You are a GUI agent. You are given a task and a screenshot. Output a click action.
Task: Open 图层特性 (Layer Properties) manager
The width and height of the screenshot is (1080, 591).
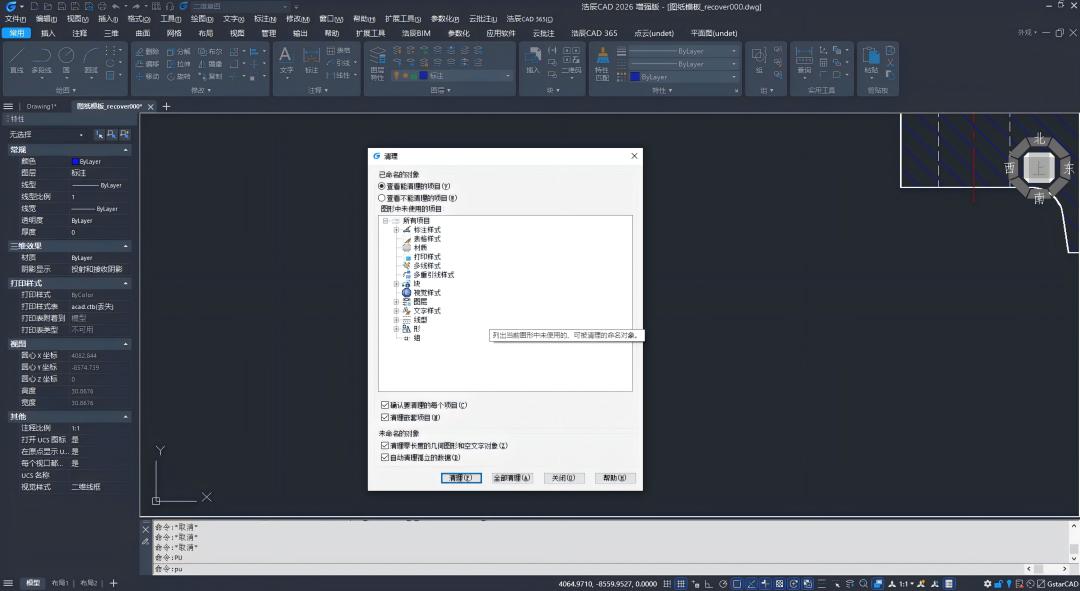[377, 62]
